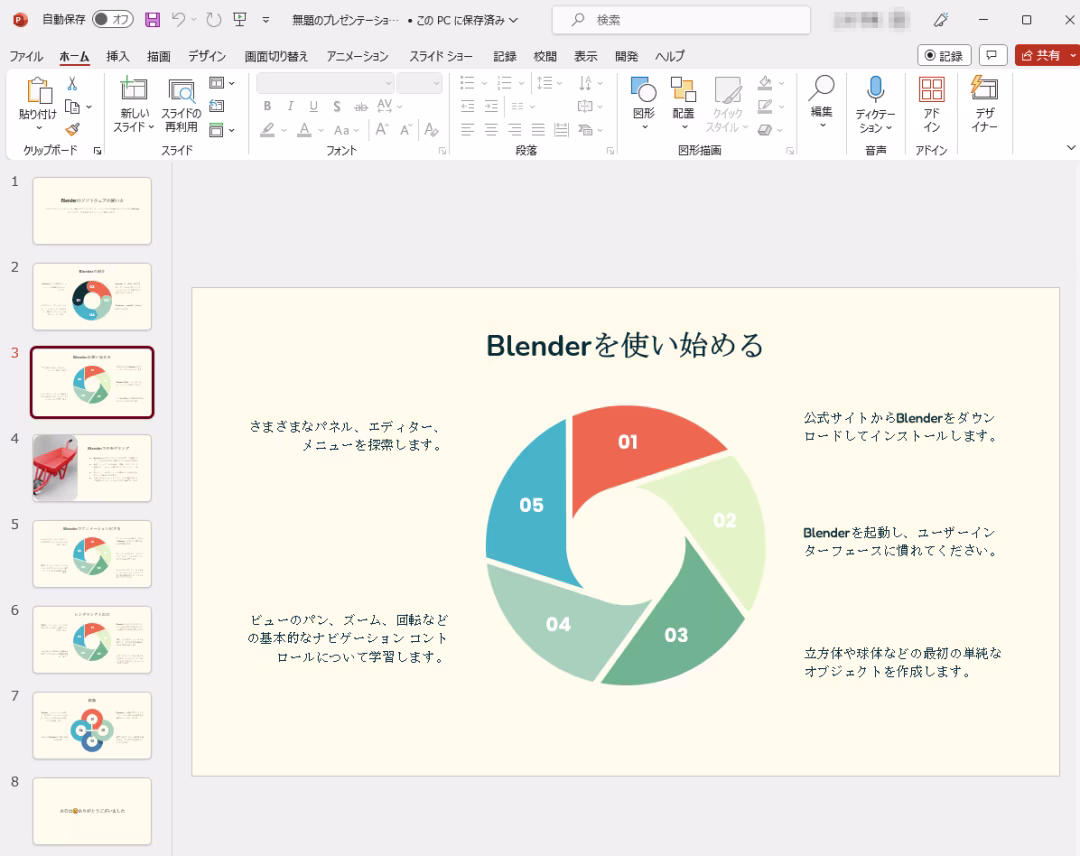The width and height of the screenshot is (1080, 856).
Task: Click the Copy icon in clipboard group
Action: (x=72, y=107)
